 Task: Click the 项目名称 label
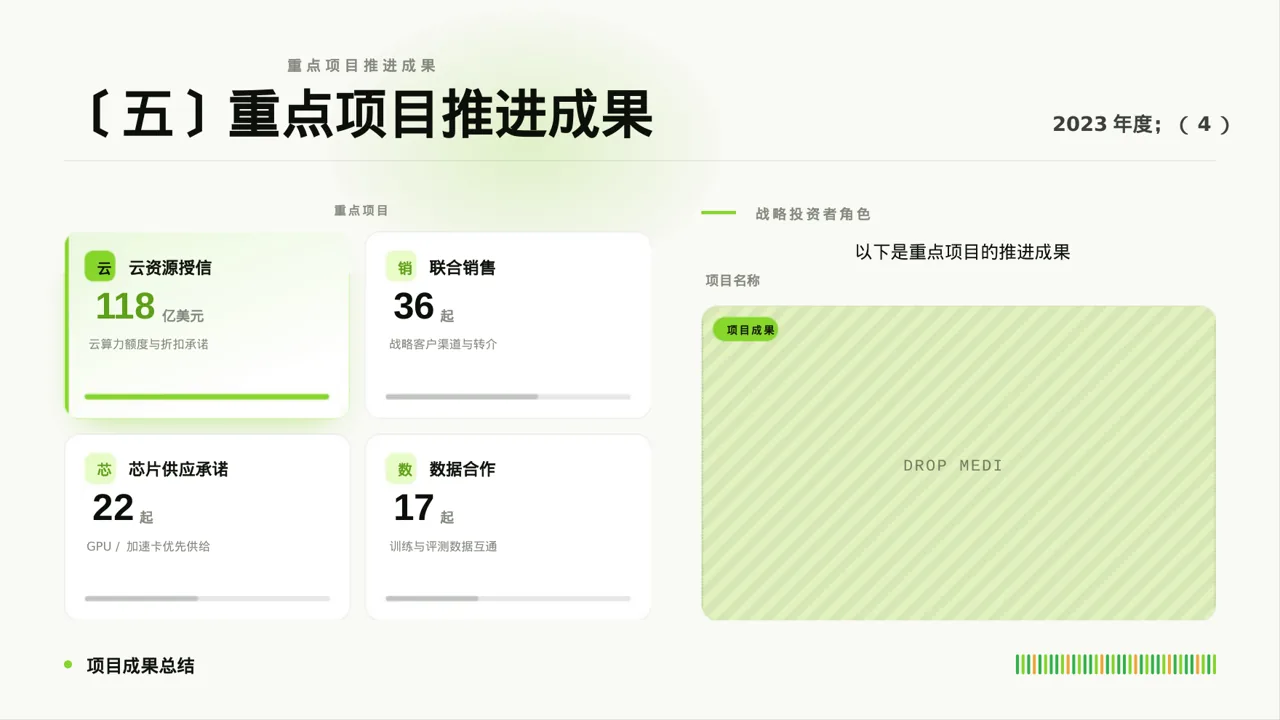click(733, 281)
